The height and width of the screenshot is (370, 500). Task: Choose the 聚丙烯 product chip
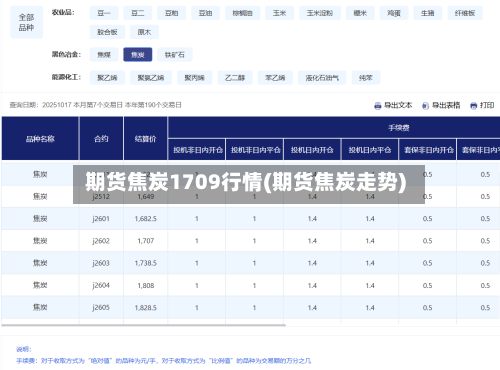[x=195, y=78]
